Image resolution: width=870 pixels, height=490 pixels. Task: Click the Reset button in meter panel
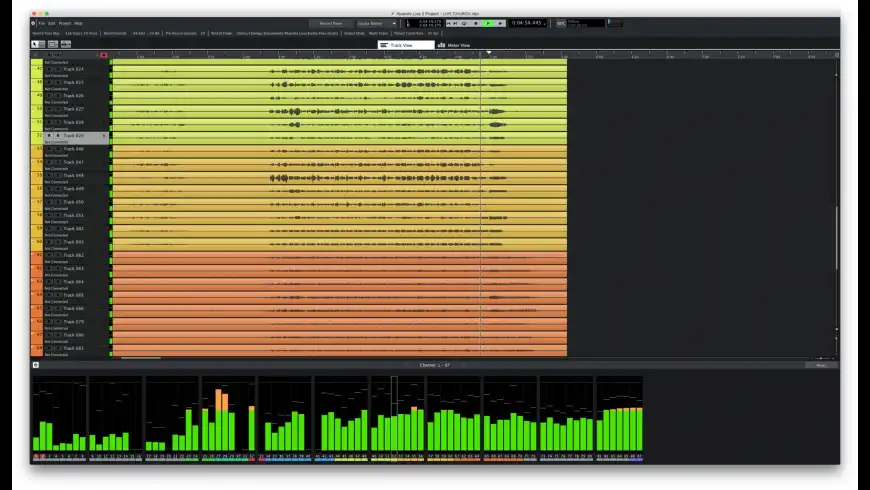pyautogui.click(x=820, y=365)
